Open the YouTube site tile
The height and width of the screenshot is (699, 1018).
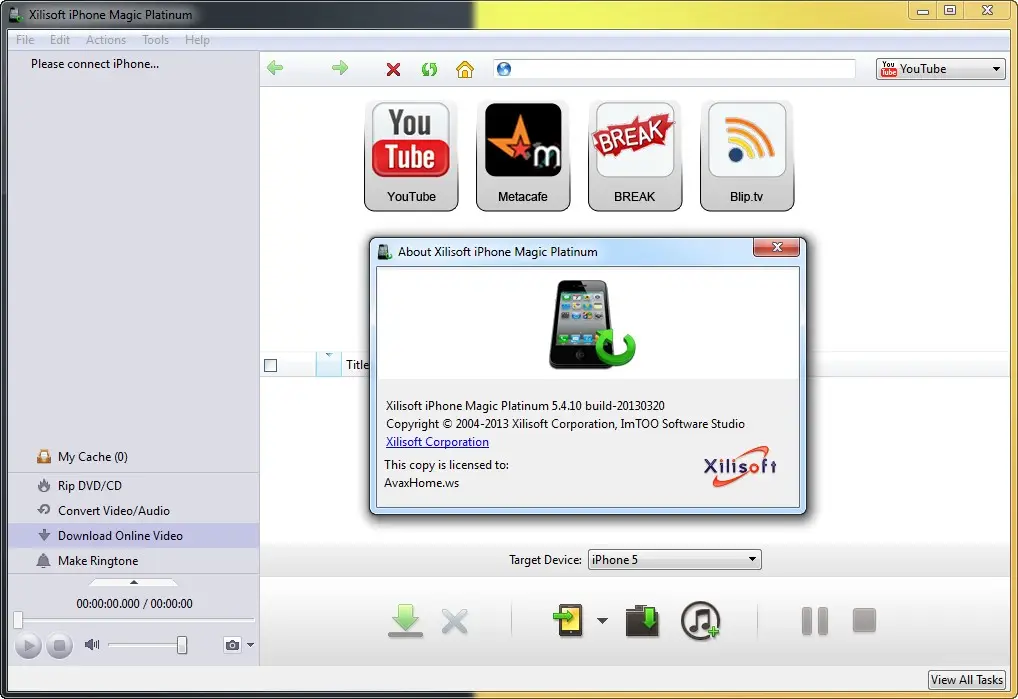tap(411, 156)
